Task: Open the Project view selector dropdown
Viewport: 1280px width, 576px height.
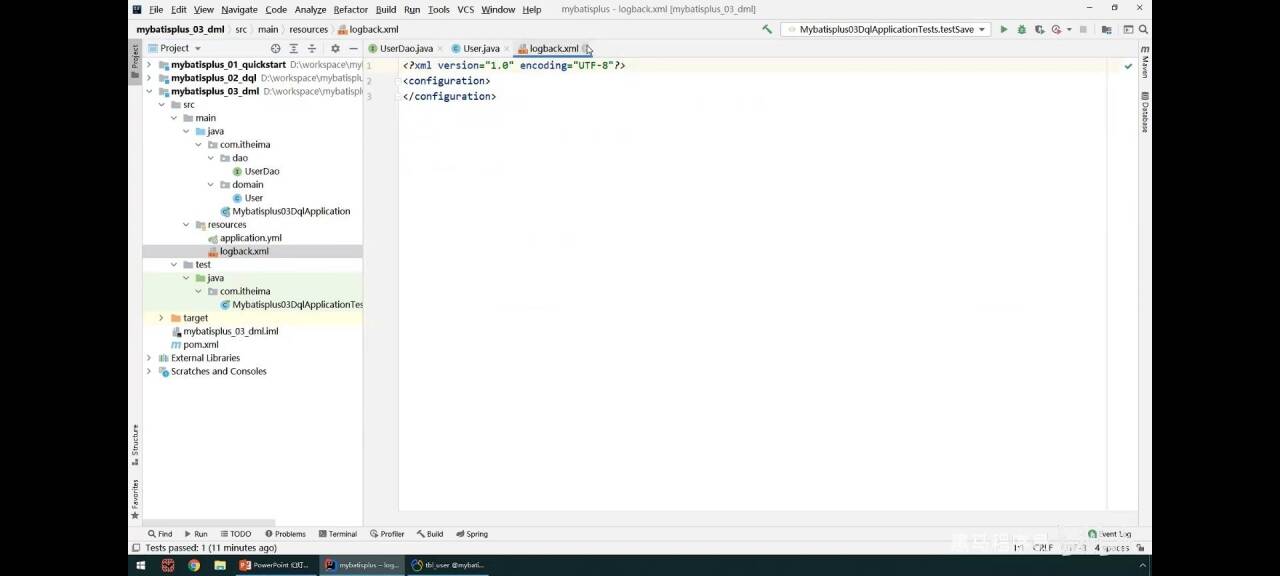Action: coord(175,48)
